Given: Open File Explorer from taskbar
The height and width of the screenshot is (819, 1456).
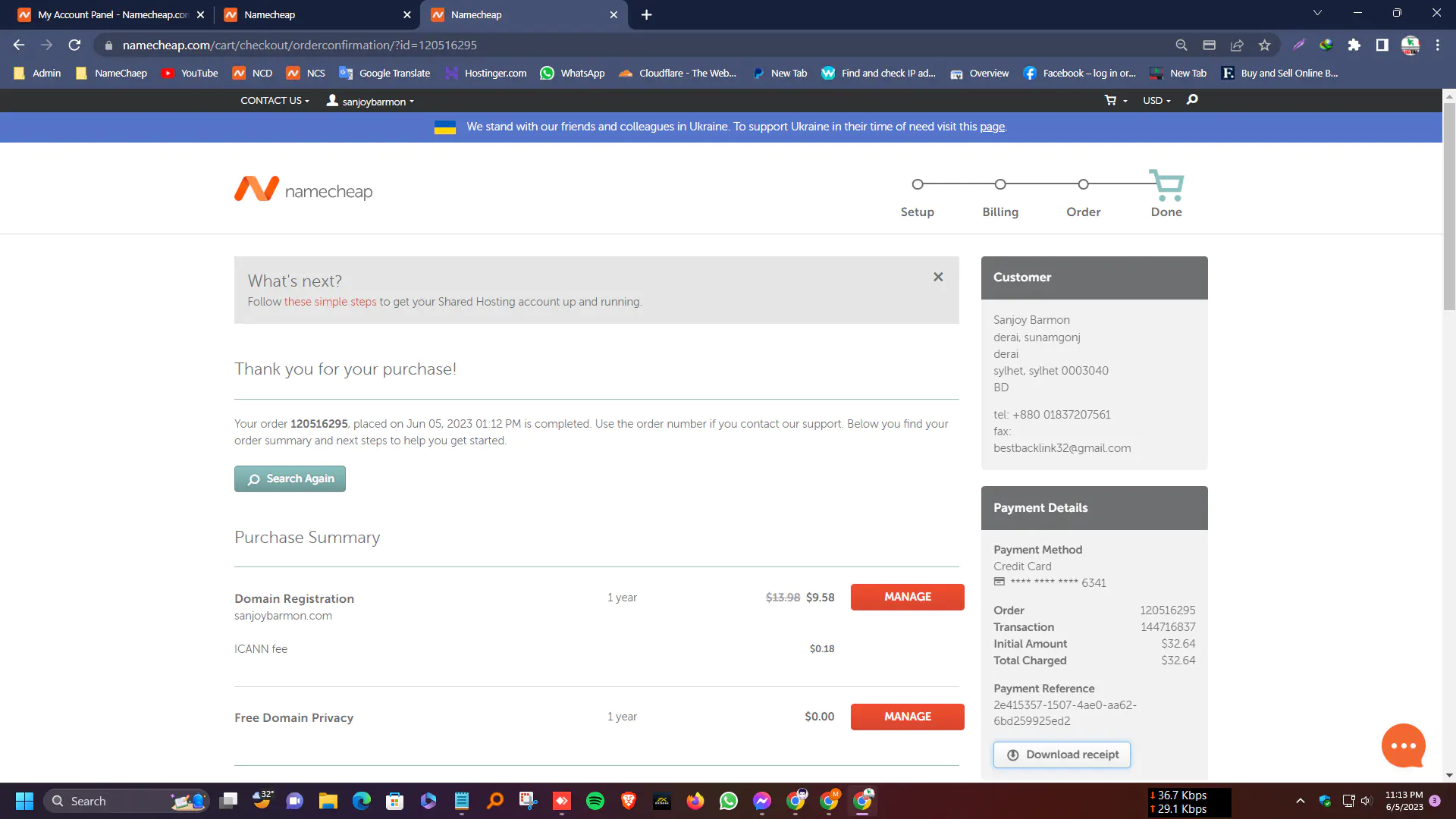Looking at the screenshot, I should click(x=328, y=801).
